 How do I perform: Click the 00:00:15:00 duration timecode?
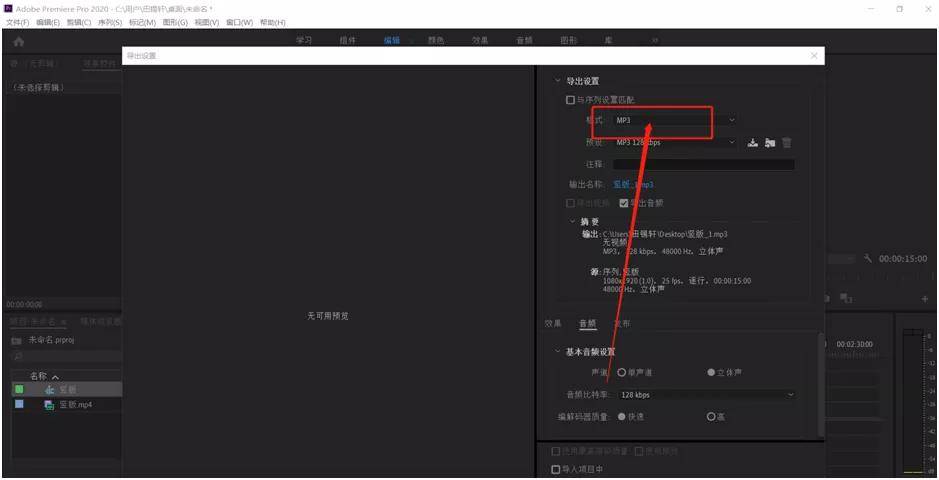click(x=902, y=259)
